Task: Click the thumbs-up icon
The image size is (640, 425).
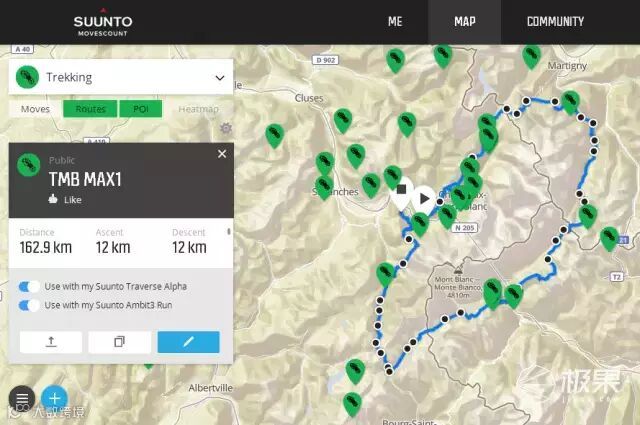Action: (53, 199)
